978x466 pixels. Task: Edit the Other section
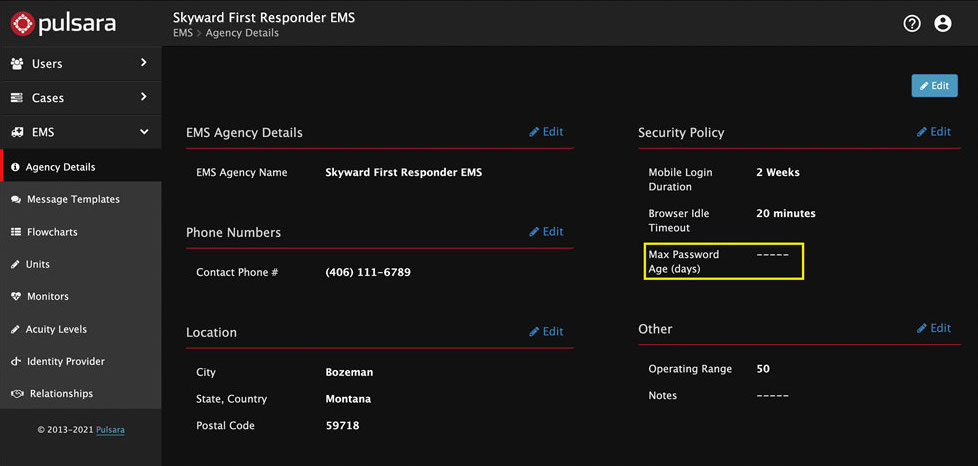pos(934,328)
